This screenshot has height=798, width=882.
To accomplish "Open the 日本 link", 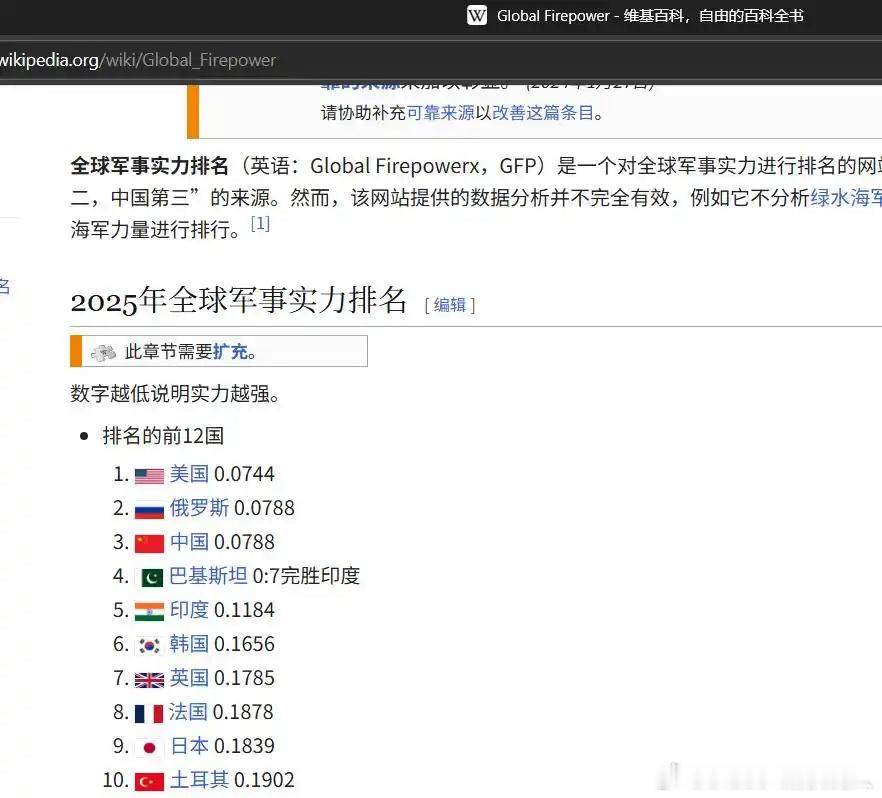I will [189, 746].
